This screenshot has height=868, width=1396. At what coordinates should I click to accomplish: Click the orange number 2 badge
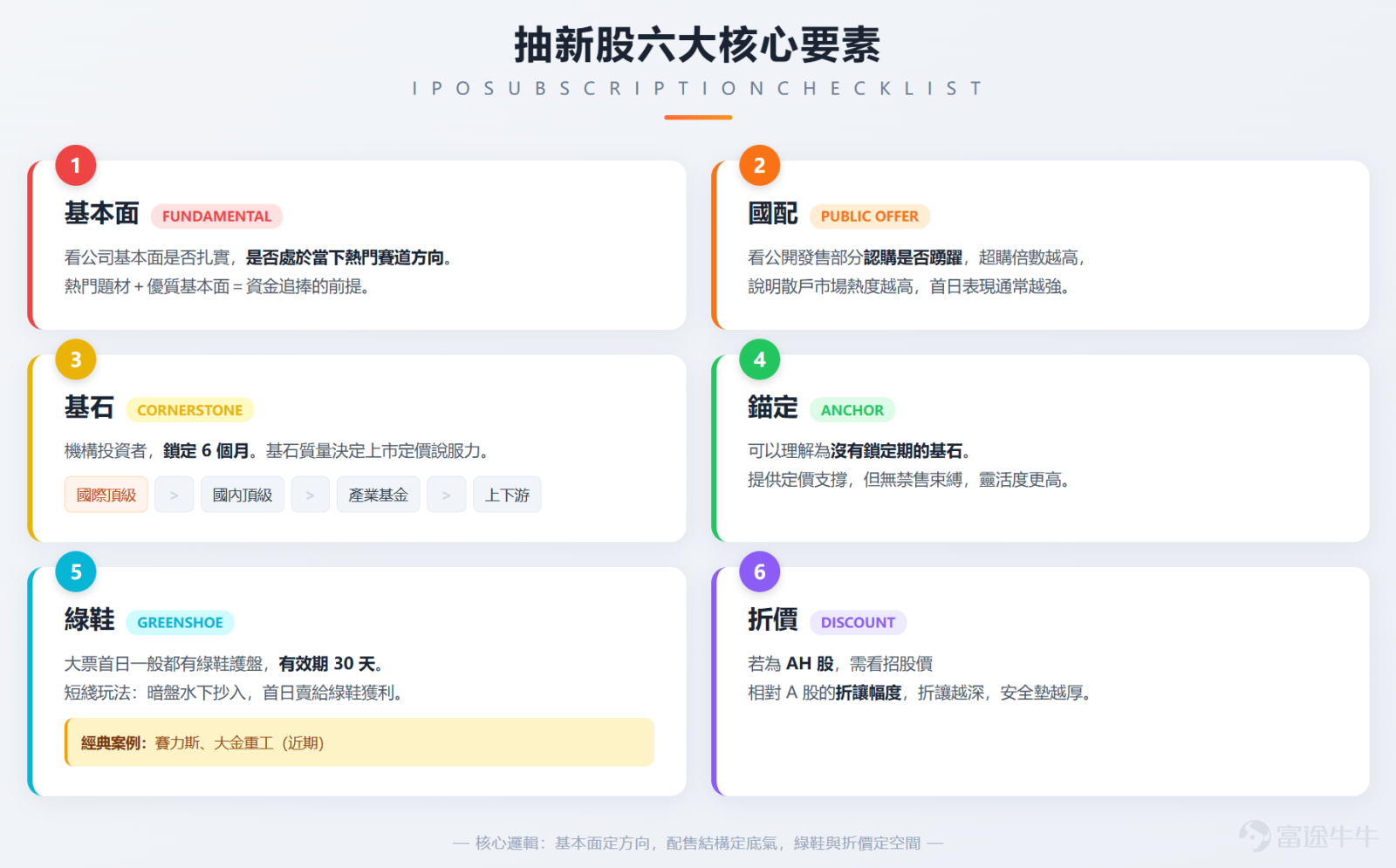pos(759,165)
